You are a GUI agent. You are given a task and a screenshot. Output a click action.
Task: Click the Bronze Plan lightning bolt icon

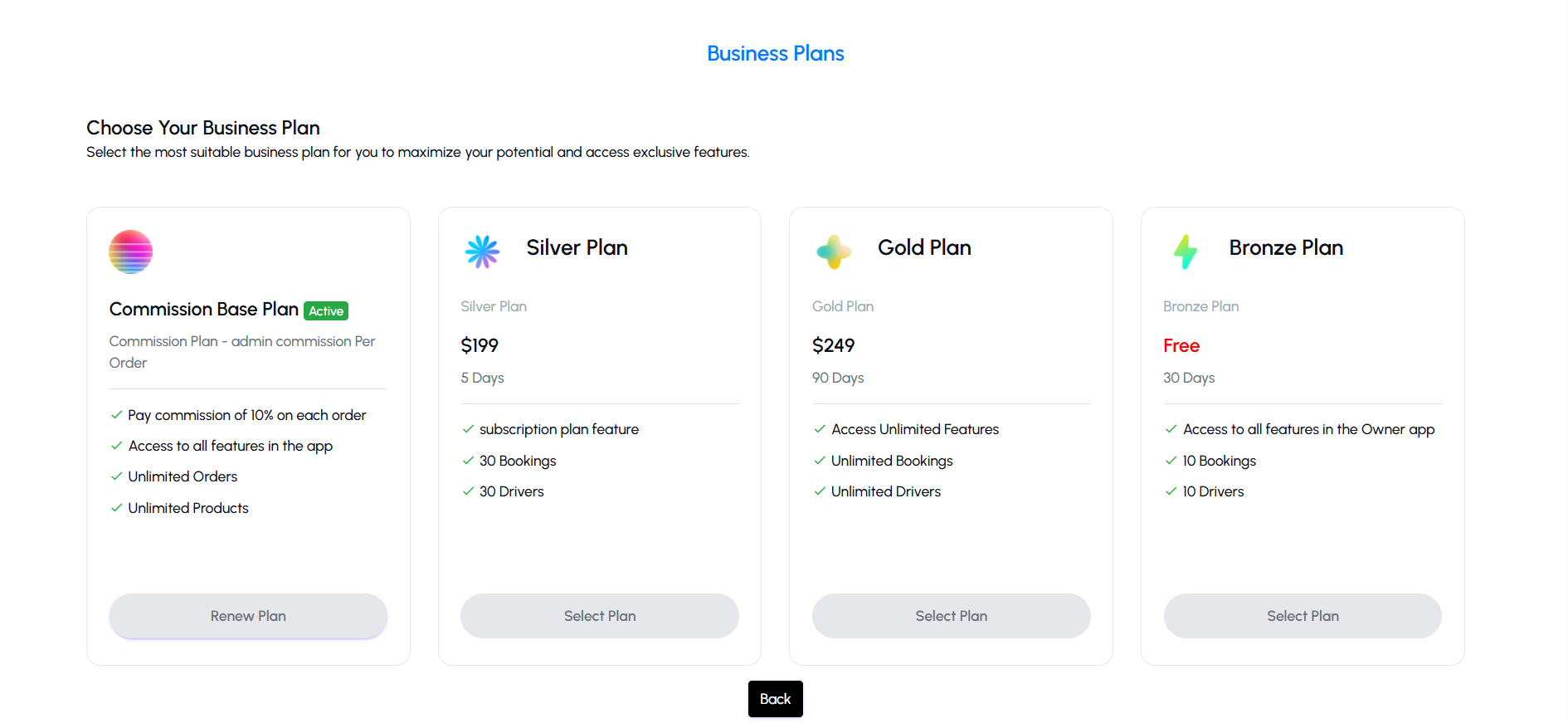[x=1186, y=252]
